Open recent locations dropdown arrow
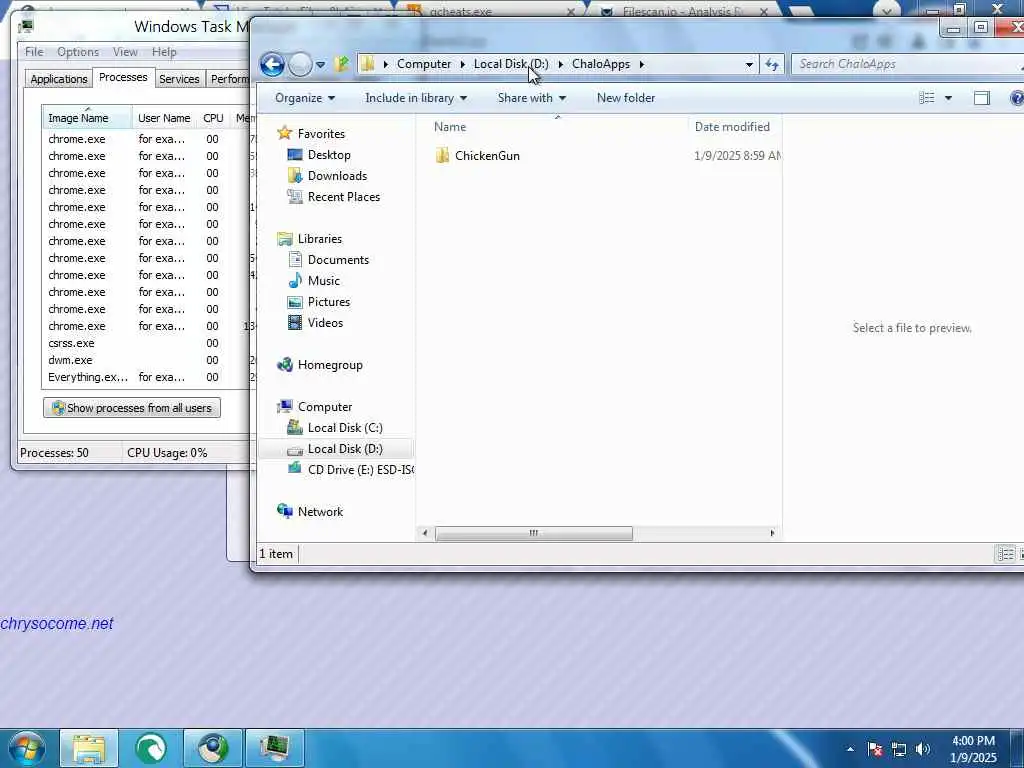This screenshot has height=768, width=1024. (x=321, y=65)
